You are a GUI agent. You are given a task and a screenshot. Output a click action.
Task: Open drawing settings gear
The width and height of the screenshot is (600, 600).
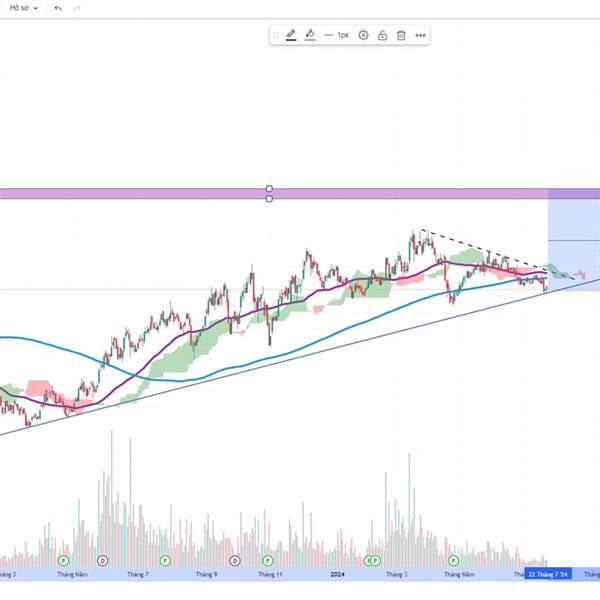tap(363, 35)
